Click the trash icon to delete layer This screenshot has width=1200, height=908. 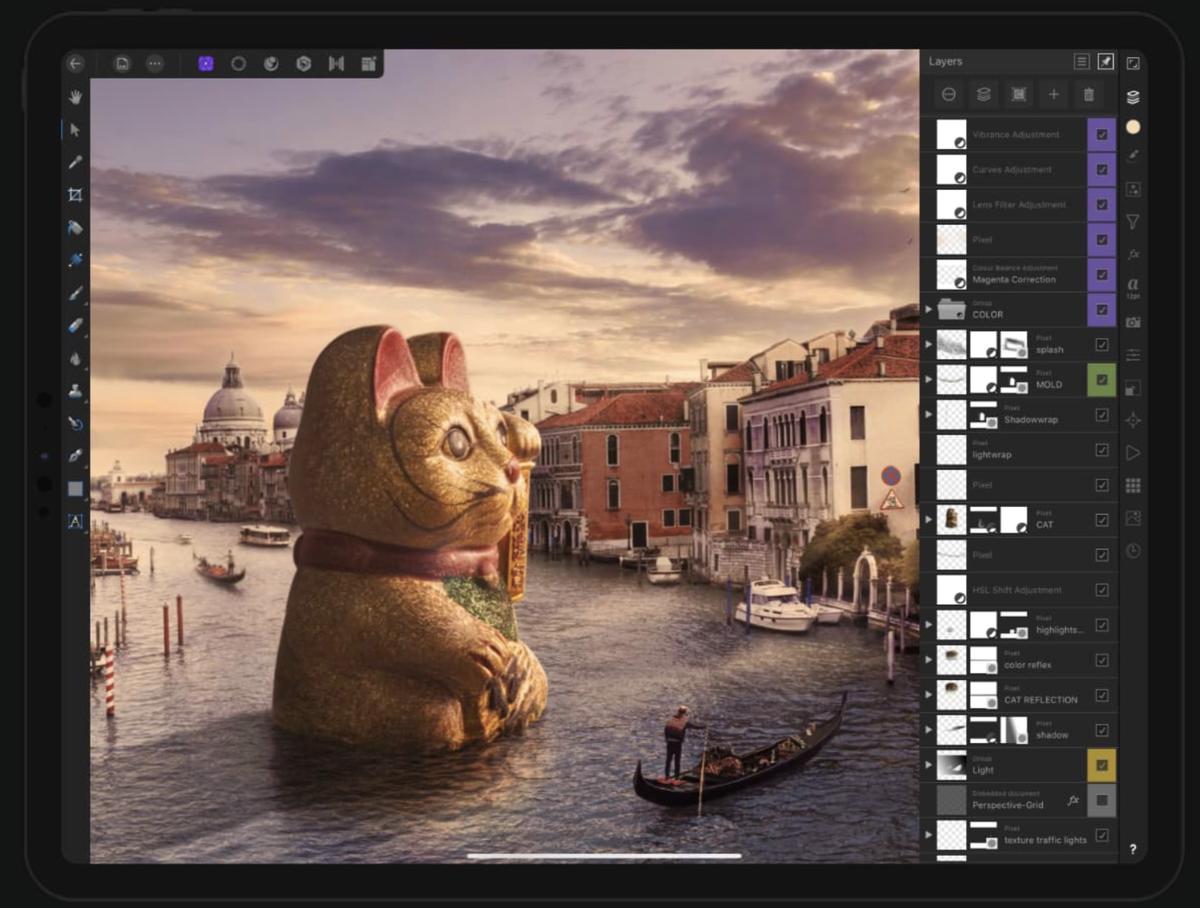tap(1088, 94)
